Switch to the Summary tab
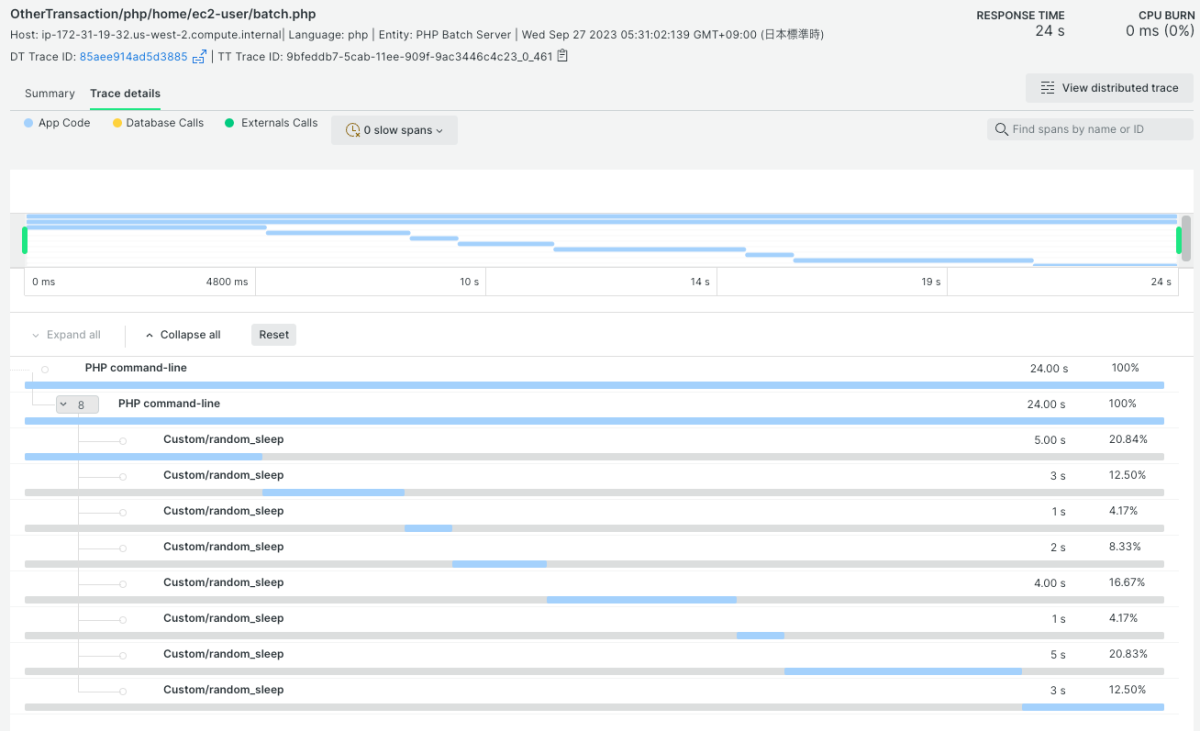This screenshot has height=731, width=1200. pos(50,93)
